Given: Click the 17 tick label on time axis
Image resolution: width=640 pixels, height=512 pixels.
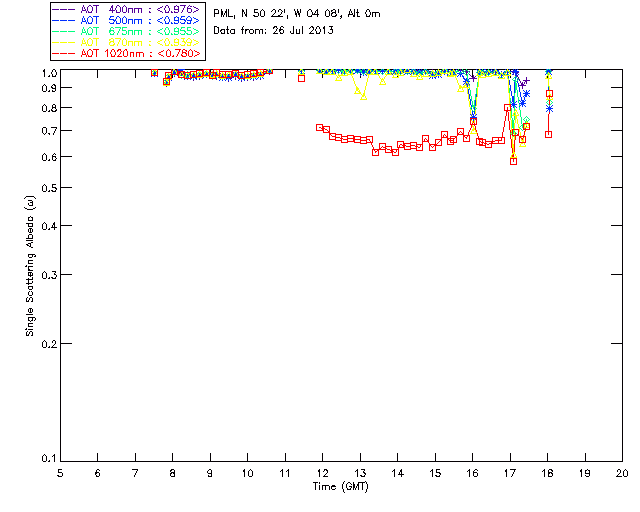Looking at the screenshot, I should (x=510, y=473).
